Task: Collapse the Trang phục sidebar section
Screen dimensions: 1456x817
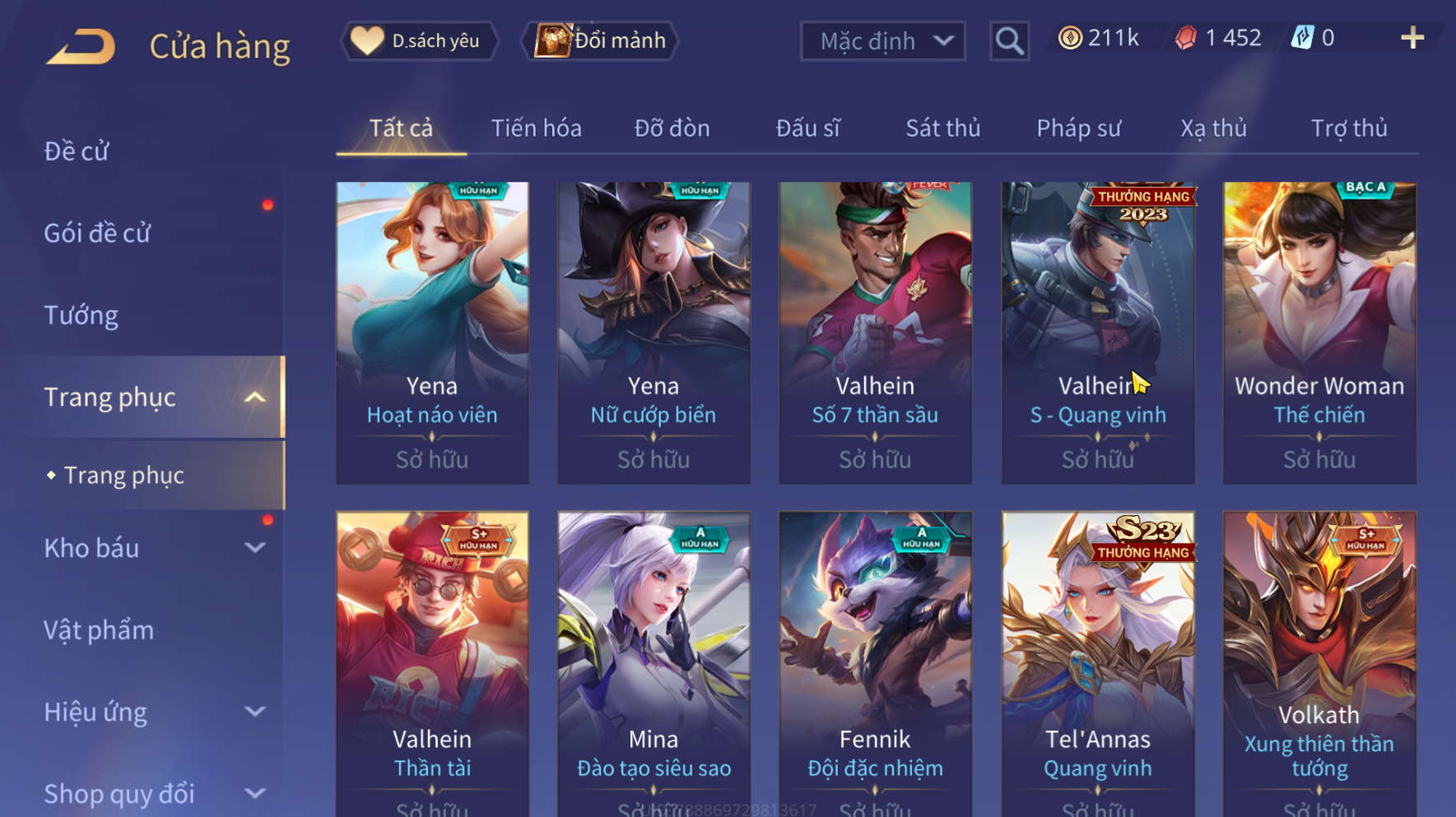Action: point(255,397)
